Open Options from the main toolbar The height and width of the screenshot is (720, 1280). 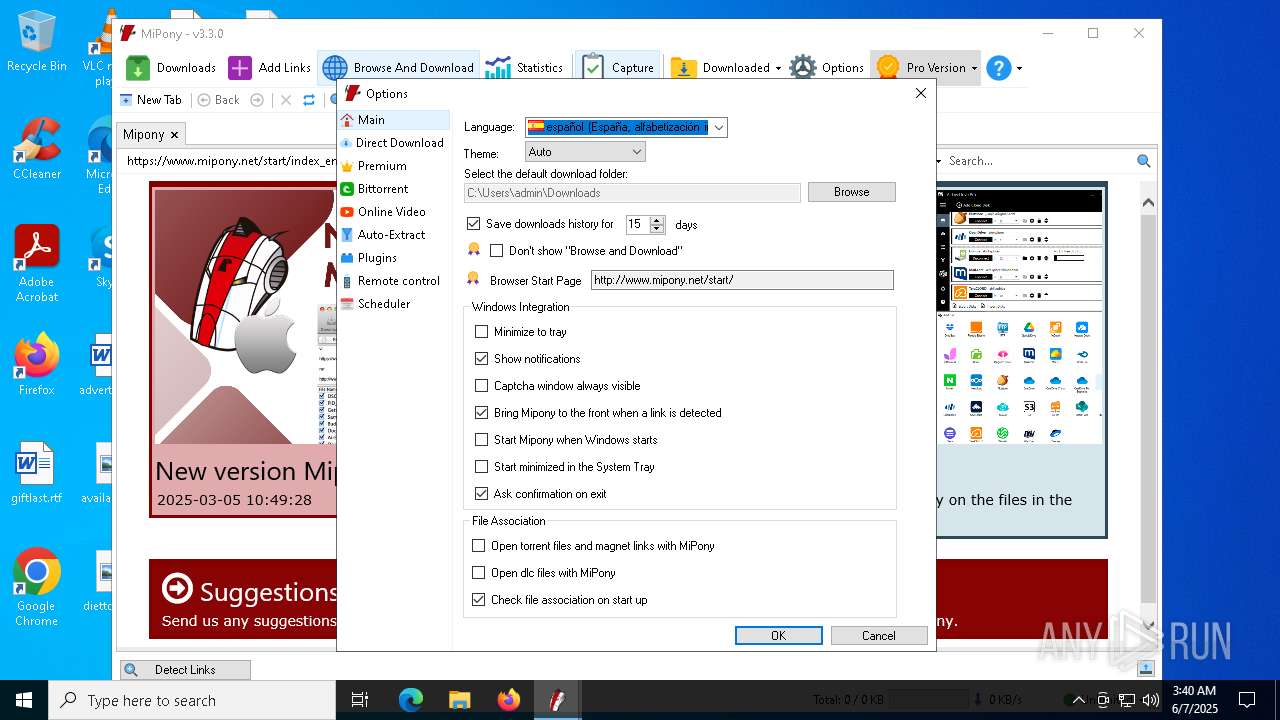click(827, 67)
